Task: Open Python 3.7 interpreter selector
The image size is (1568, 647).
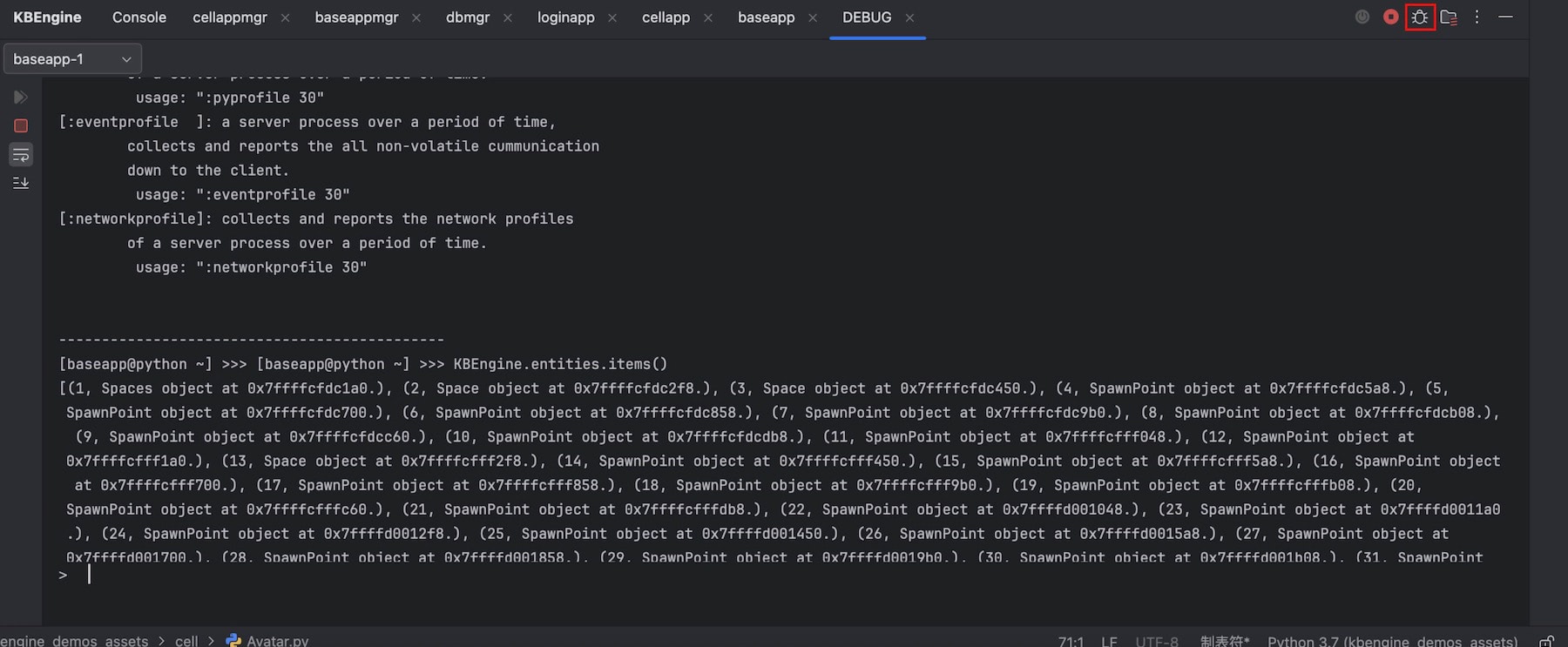Action: (1391, 641)
